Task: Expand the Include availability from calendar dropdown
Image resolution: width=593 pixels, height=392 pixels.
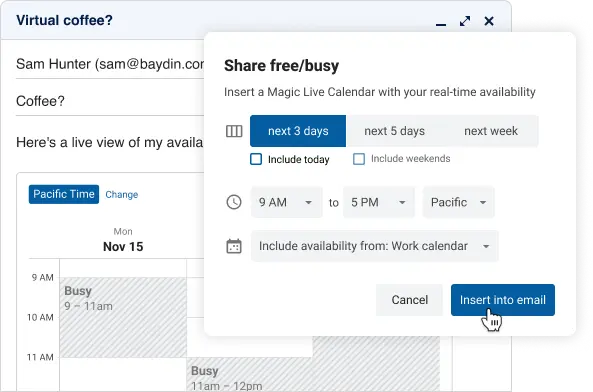Action: pos(374,246)
